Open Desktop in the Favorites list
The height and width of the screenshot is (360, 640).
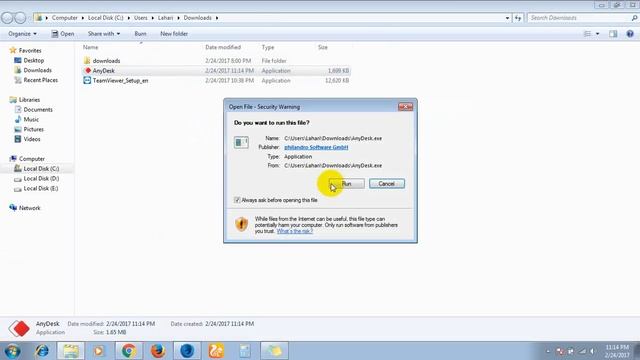click(33, 60)
